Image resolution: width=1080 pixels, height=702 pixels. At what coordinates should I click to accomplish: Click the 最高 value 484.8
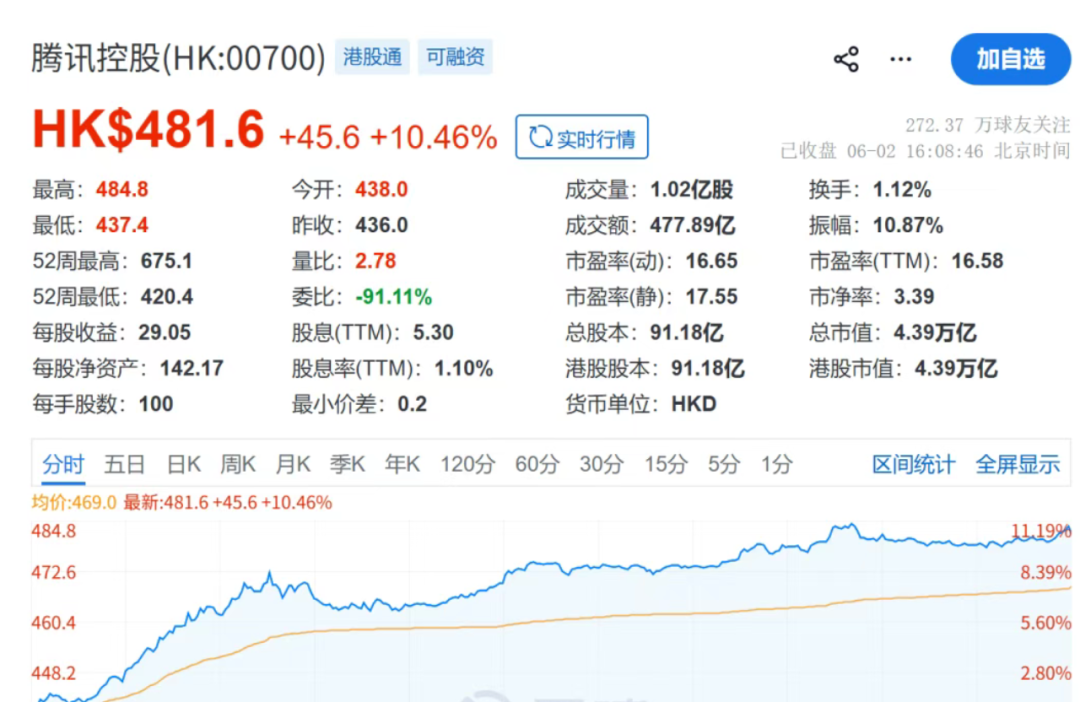tap(122, 189)
